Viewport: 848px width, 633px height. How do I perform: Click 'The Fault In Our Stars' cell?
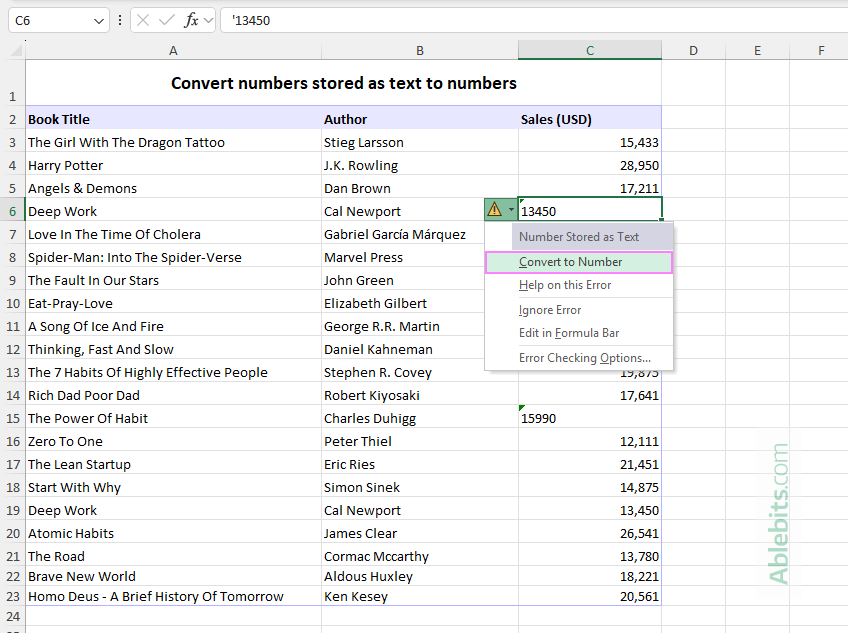pyautogui.click(x=173, y=281)
